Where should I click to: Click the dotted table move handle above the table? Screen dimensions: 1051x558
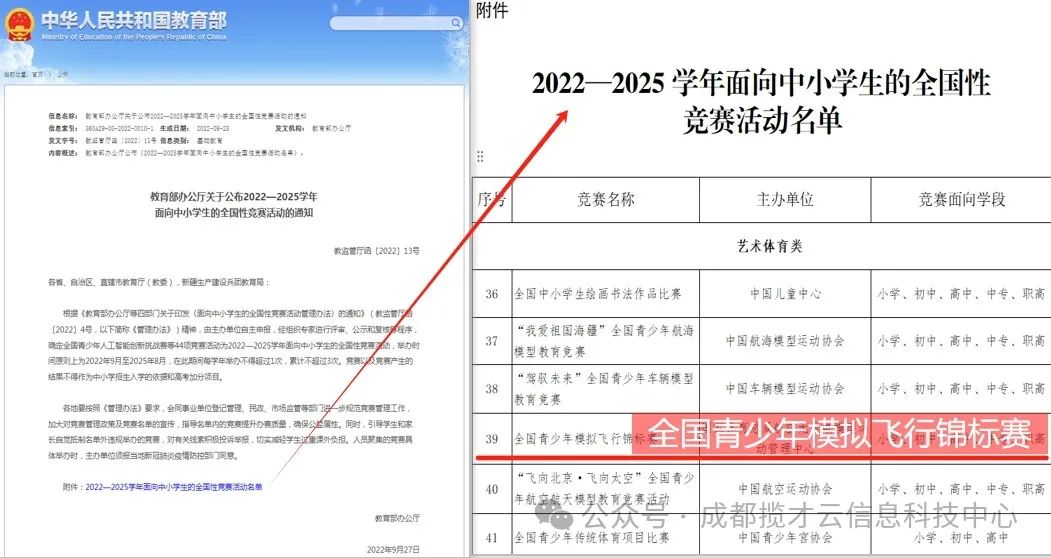pos(480,156)
